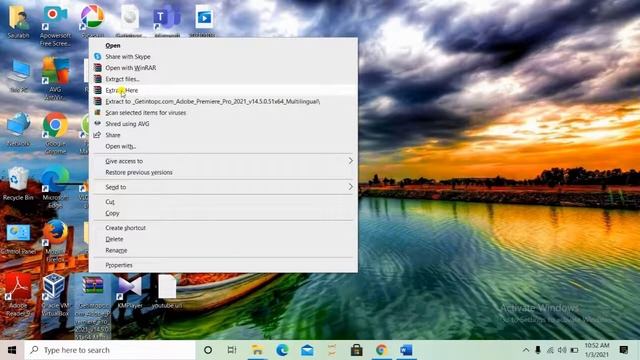Choose Extract to _Getintopc.com folder option
Viewport: 640px width, 360px height.
(223, 101)
